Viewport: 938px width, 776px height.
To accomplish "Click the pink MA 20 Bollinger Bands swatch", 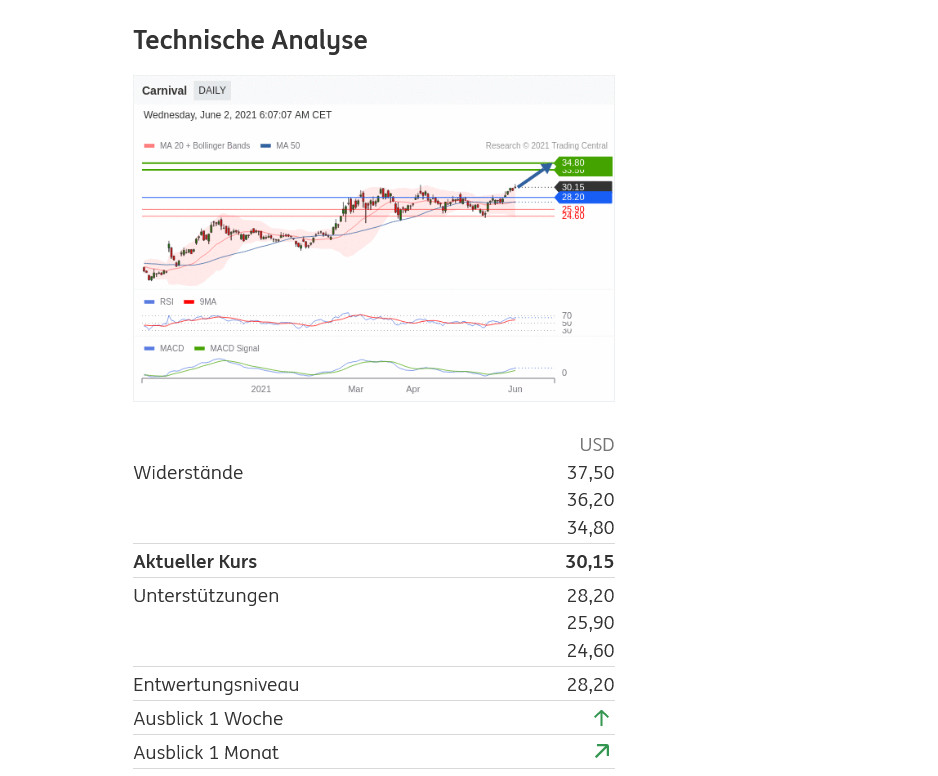I will pyautogui.click(x=149, y=146).
